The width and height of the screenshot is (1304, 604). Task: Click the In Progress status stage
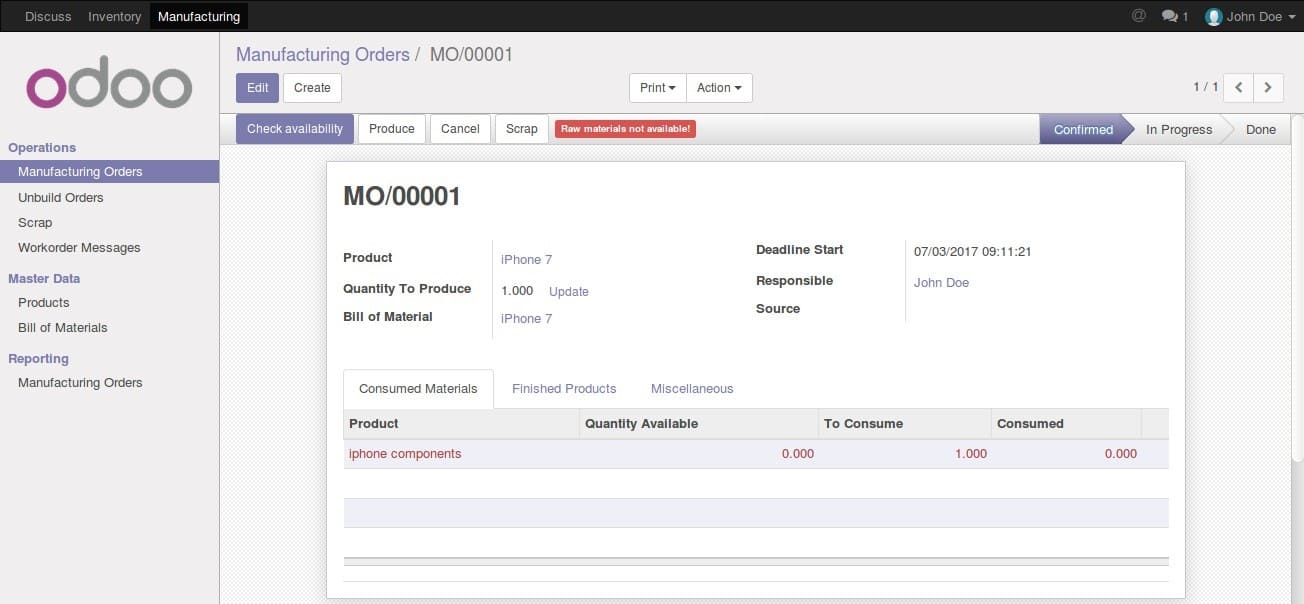pos(1179,129)
